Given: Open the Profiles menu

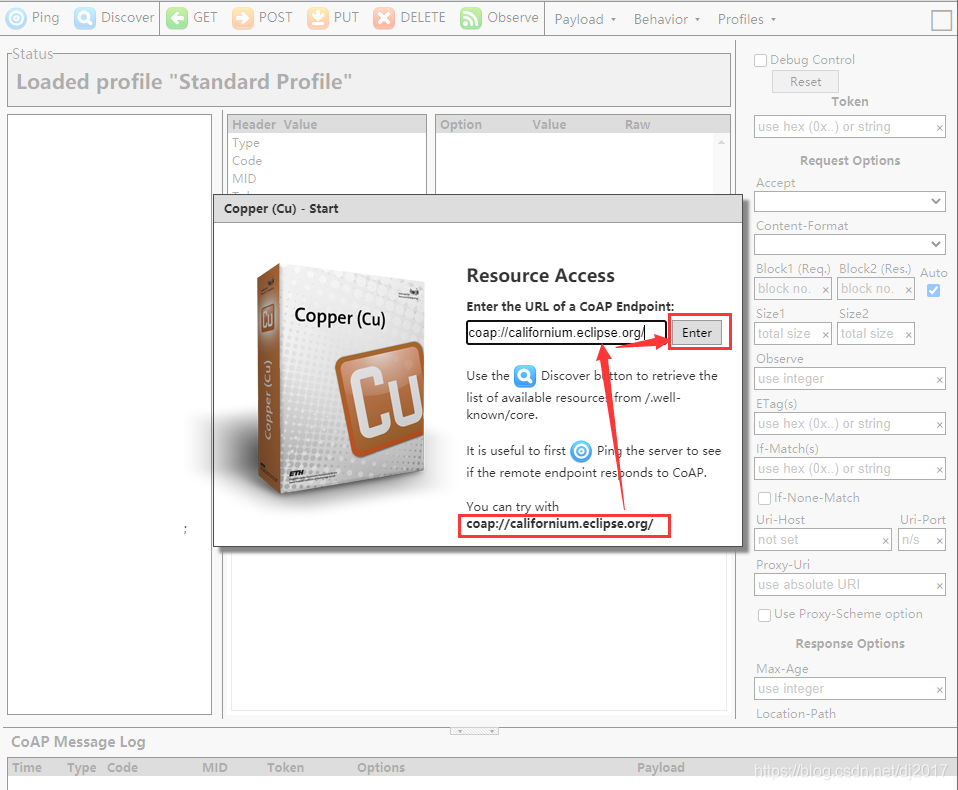Looking at the screenshot, I should click(x=746, y=20).
